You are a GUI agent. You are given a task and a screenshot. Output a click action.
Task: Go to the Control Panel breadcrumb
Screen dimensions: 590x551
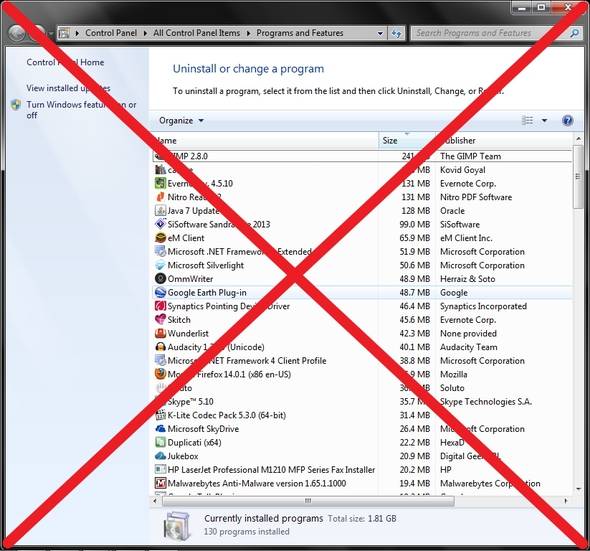111,33
